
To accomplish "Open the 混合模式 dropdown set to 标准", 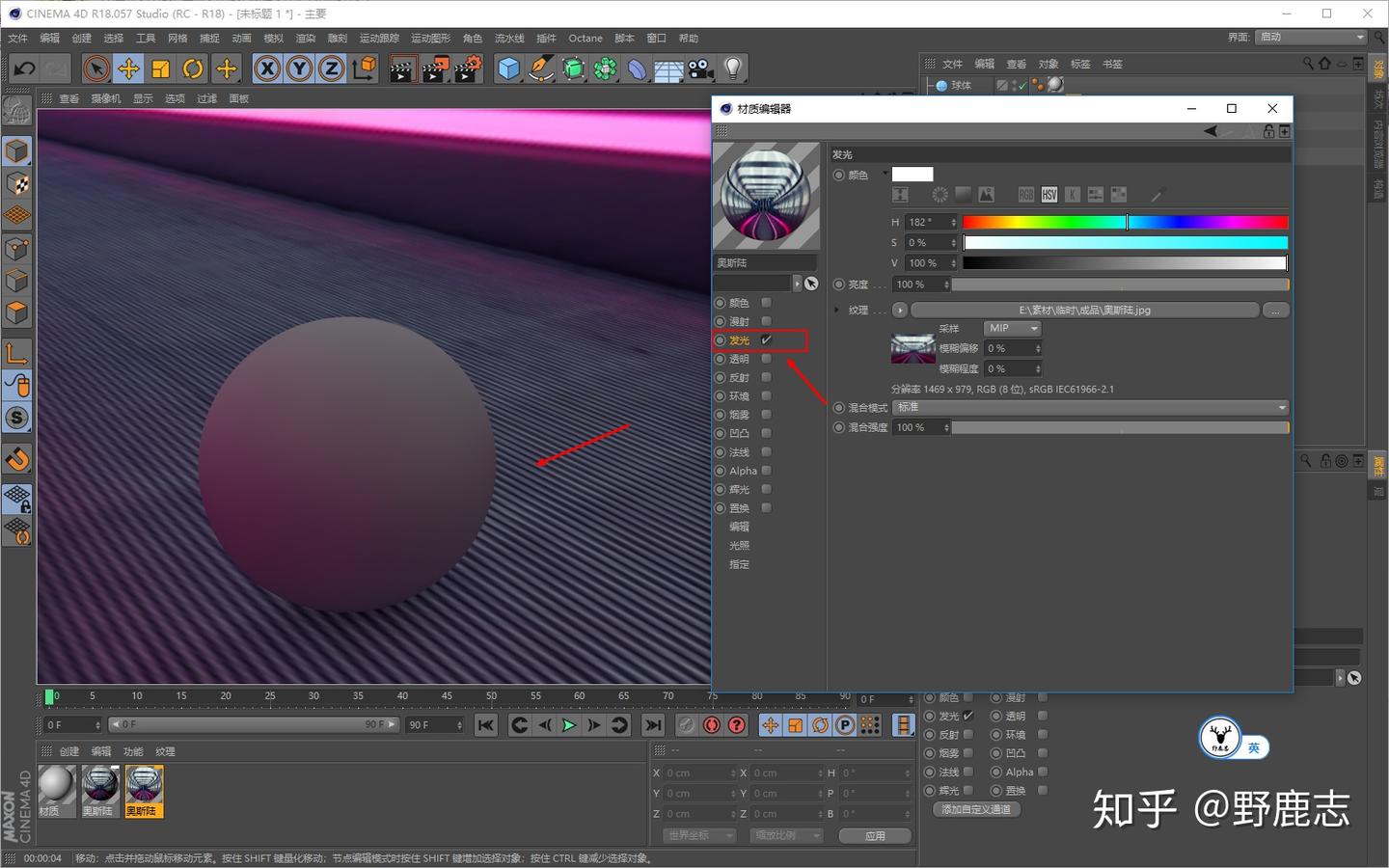I will point(1090,406).
